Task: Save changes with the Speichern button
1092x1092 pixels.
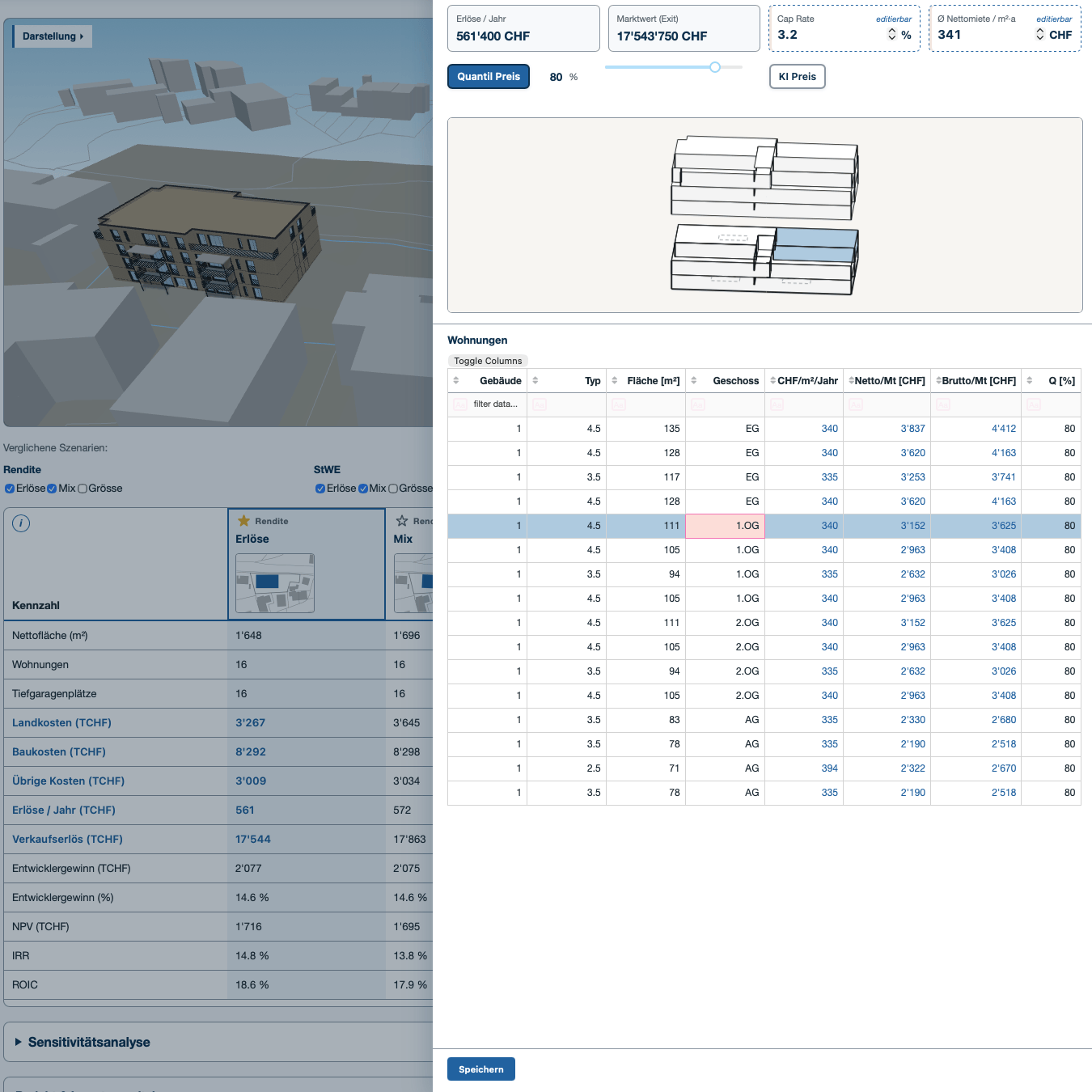Action: pyautogui.click(x=481, y=1069)
